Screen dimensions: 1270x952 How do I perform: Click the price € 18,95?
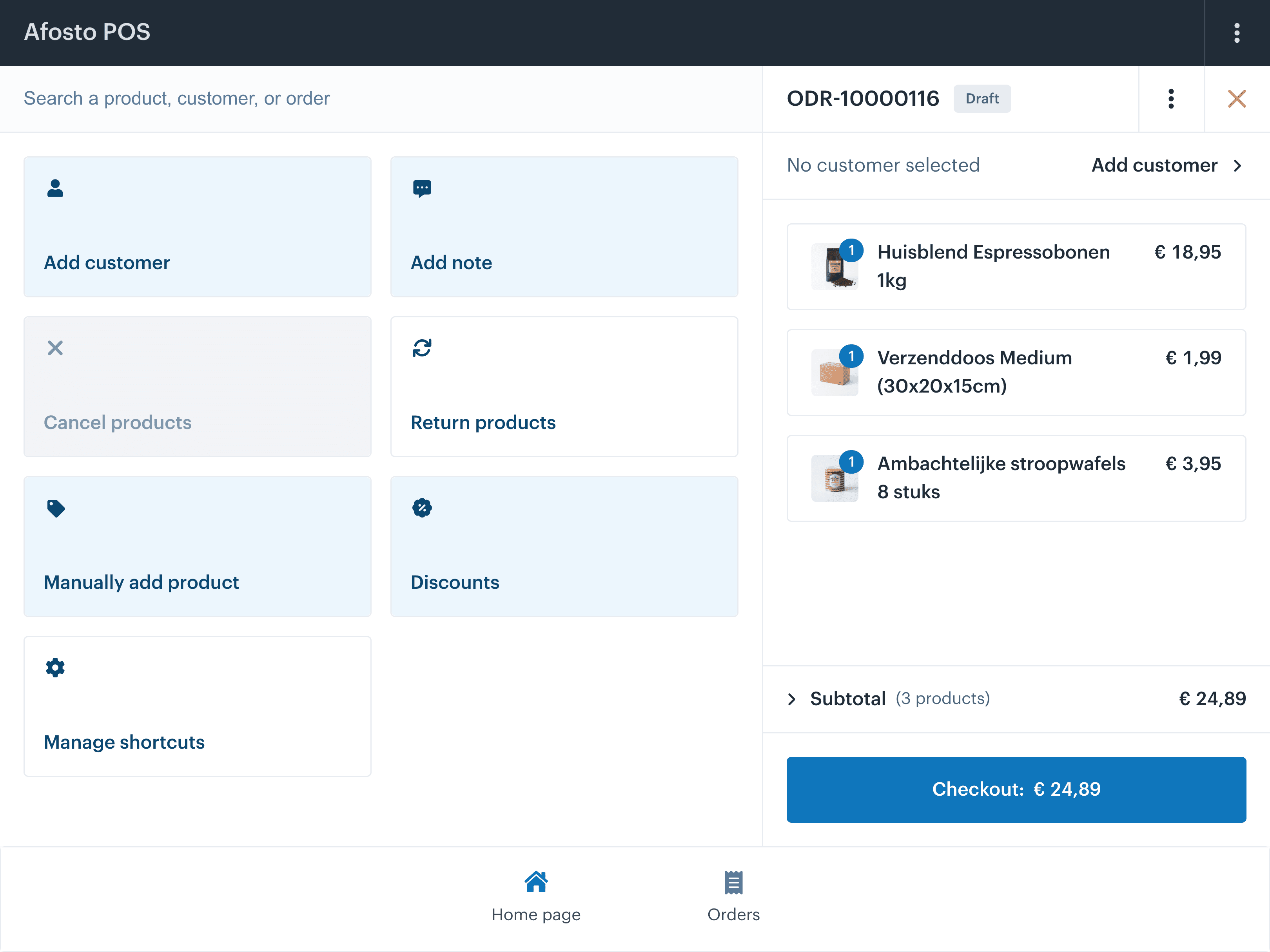coord(1188,252)
